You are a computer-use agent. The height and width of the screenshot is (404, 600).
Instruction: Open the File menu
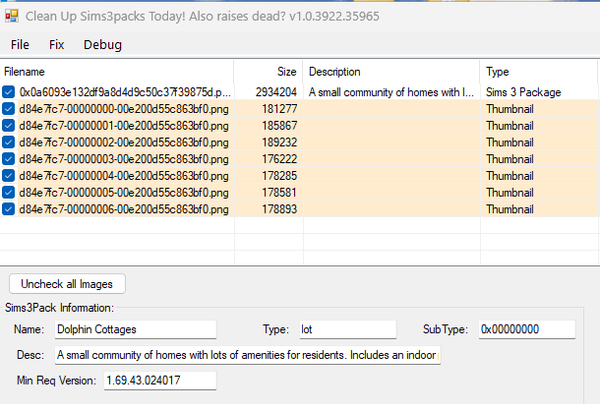coord(20,45)
